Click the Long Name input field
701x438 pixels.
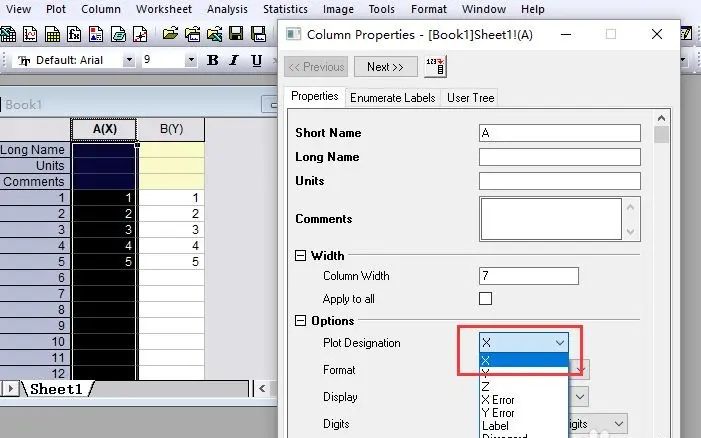(560, 157)
